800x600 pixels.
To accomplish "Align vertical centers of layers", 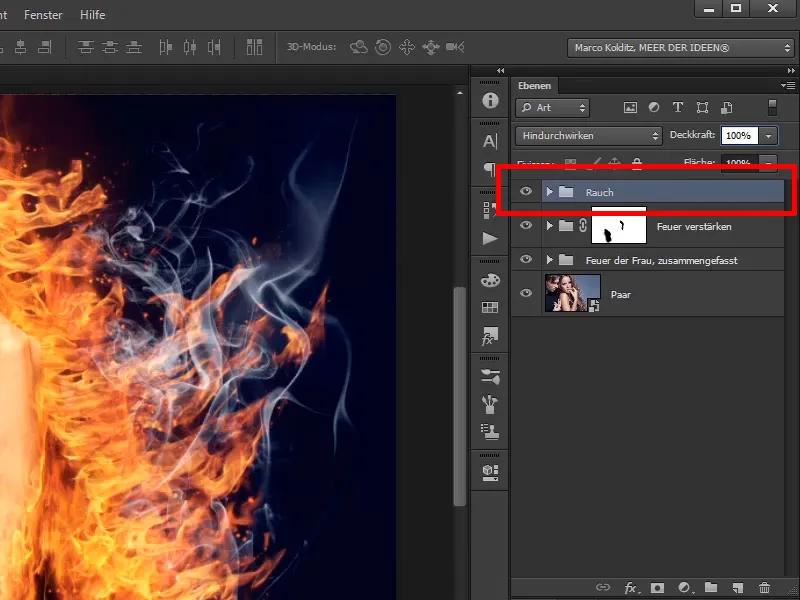I will pyautogui.click(x=20, y=47).
